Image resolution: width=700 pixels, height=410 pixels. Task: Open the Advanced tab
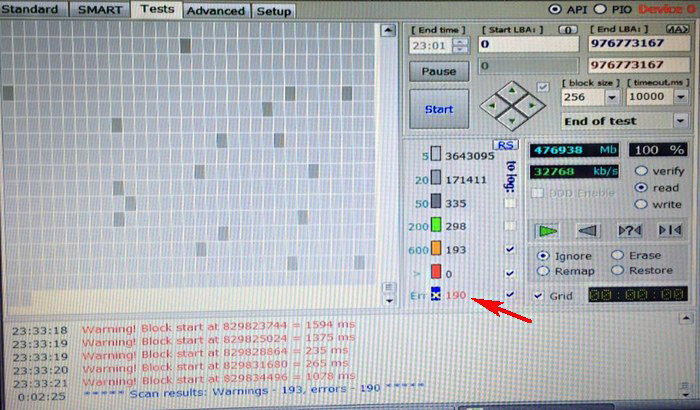point(215,10)
